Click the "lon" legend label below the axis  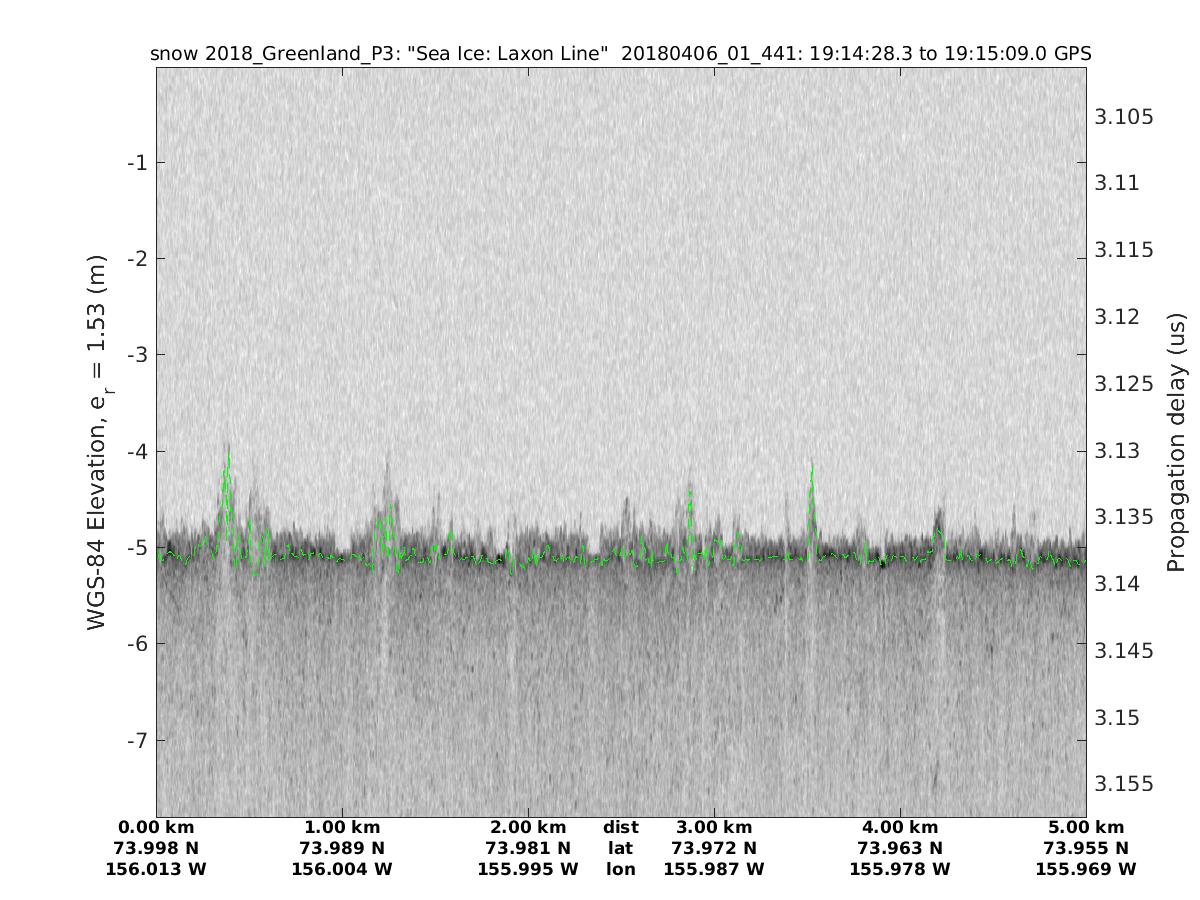pyautogui.click(x=621, y=870)
